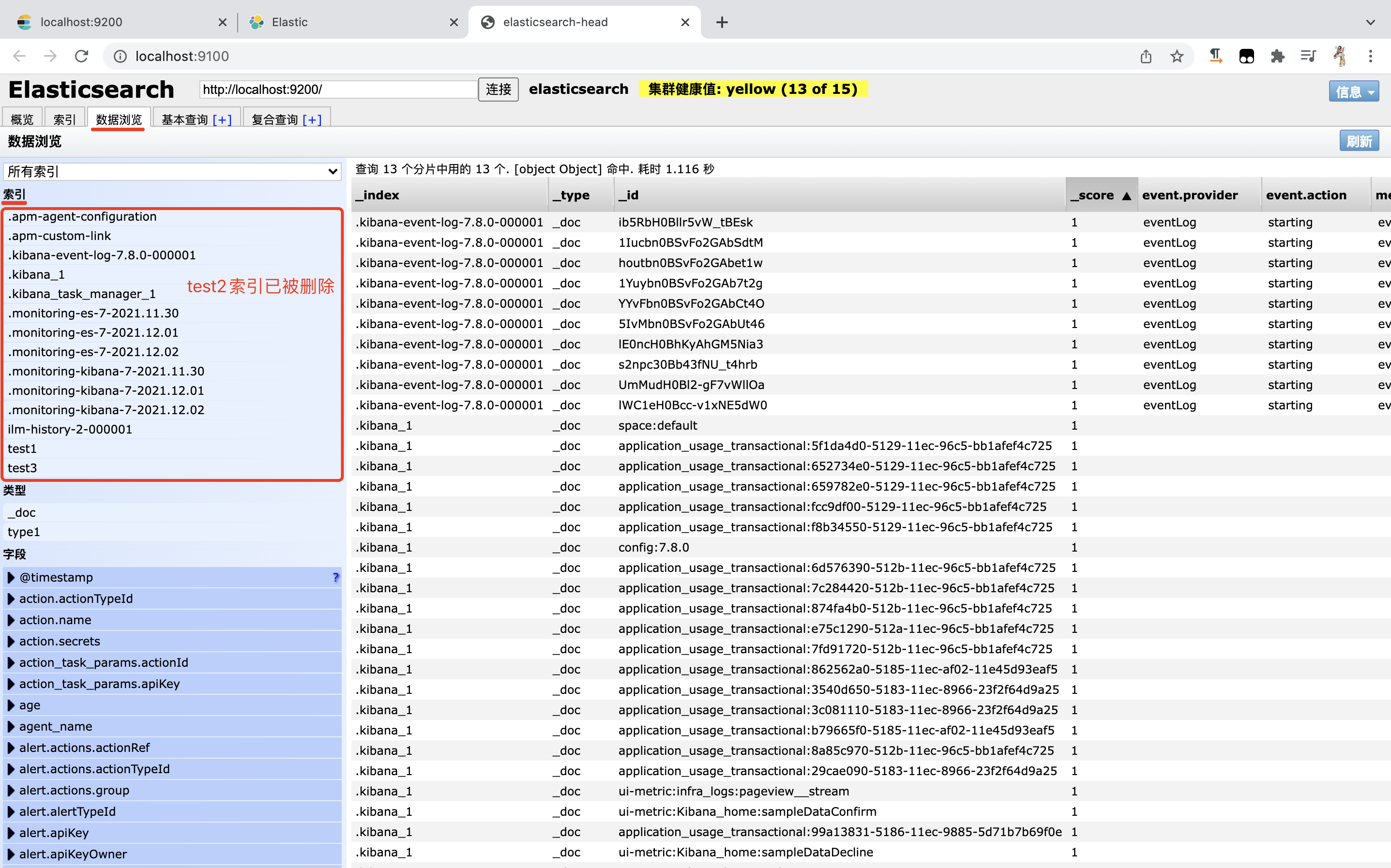The height and width of the screenshot is (868, 1391).
Task: Close the Elastic tab
Action: (454, 22)
